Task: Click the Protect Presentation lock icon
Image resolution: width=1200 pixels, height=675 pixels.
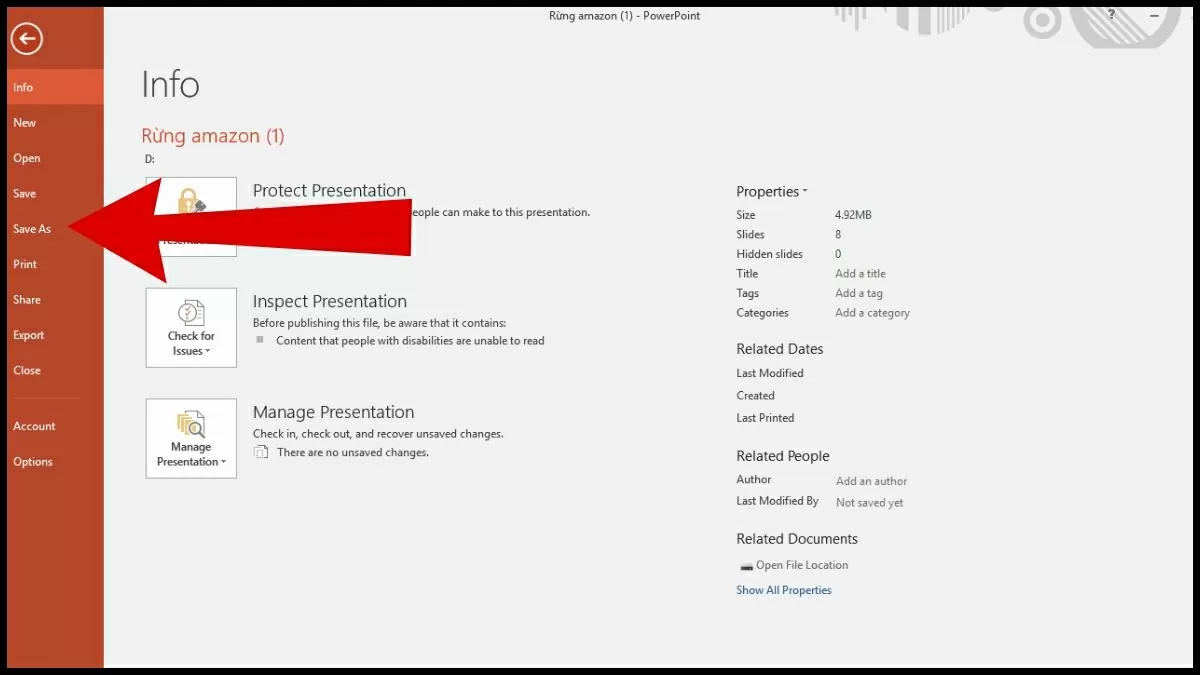Action: coord(190,200)
